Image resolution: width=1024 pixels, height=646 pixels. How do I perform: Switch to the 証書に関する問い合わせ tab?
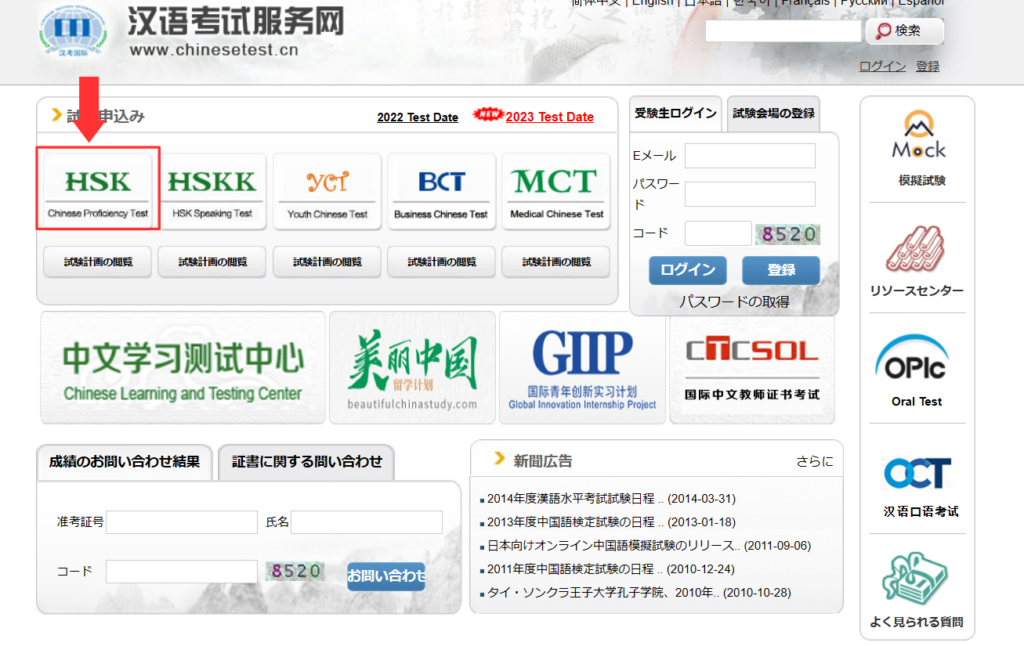[307, 462]
